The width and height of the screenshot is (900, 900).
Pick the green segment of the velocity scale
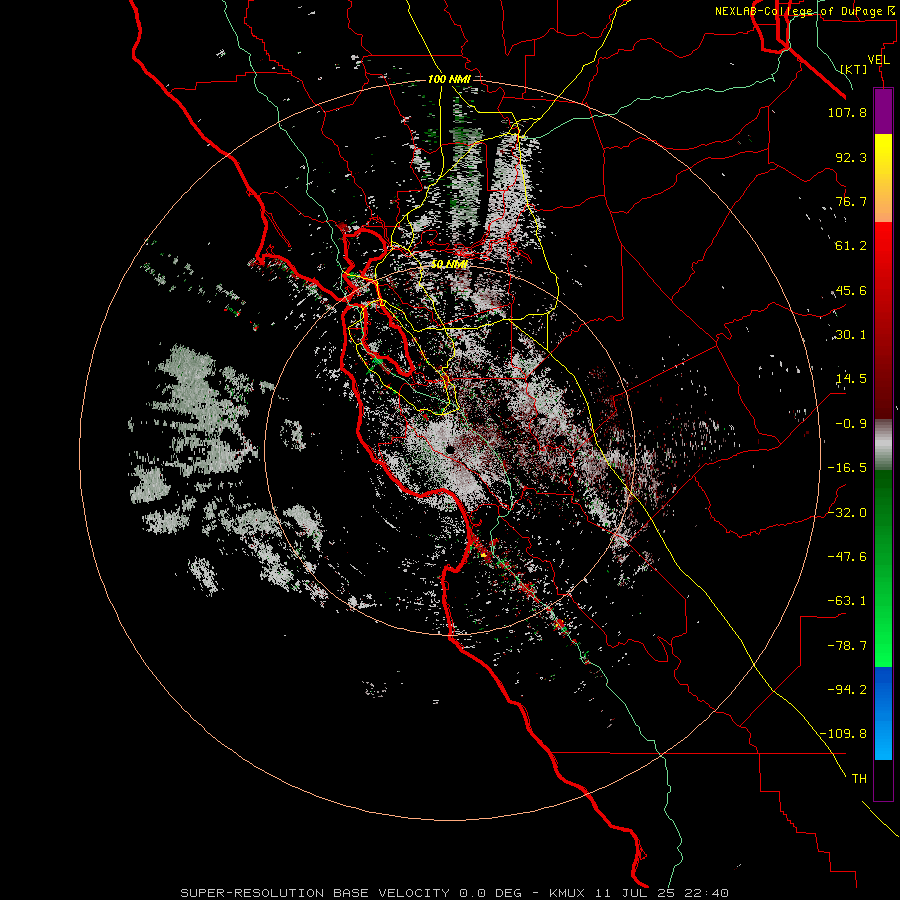tap(883, 568)
